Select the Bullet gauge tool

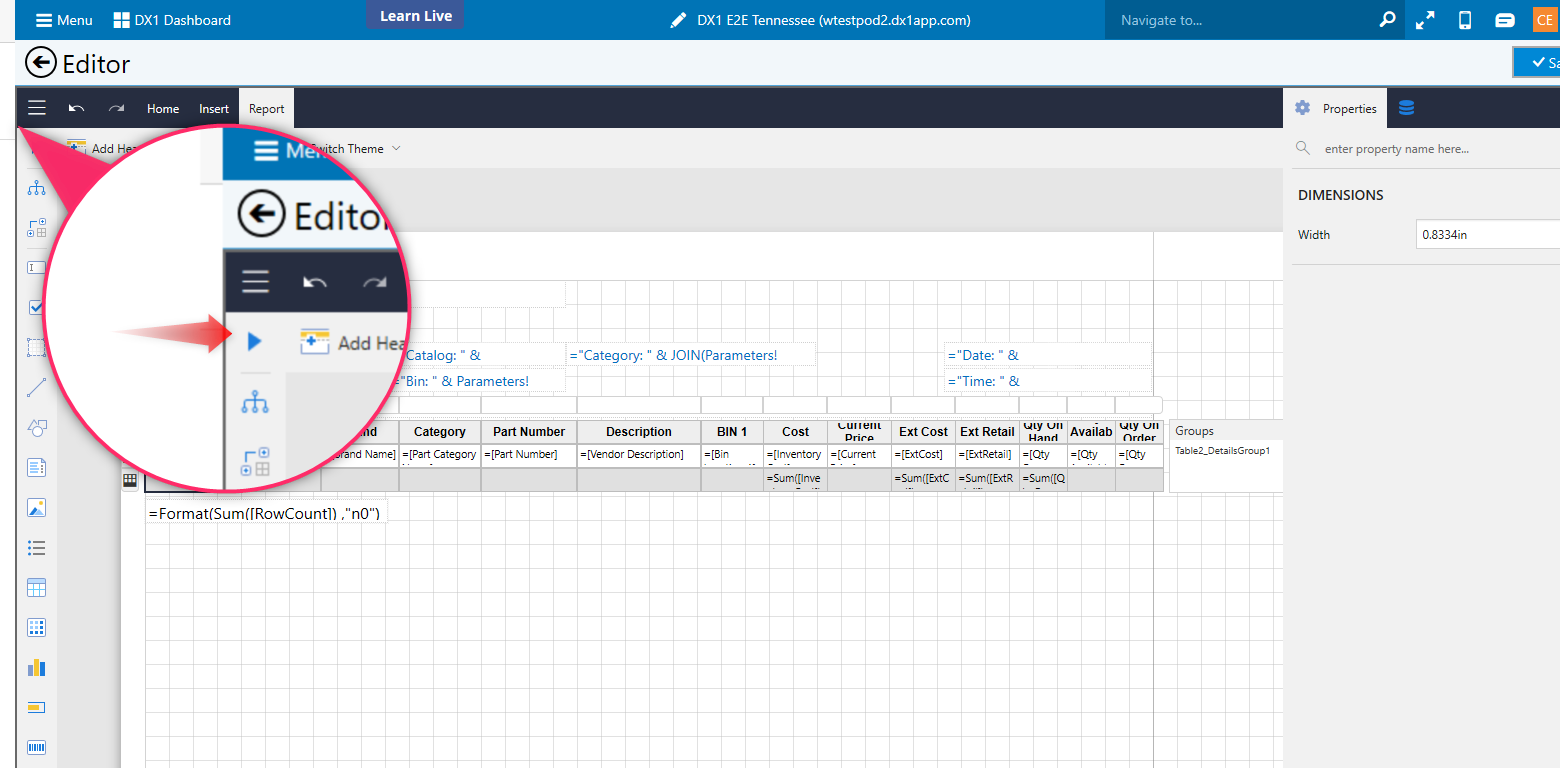click(37, 708)
